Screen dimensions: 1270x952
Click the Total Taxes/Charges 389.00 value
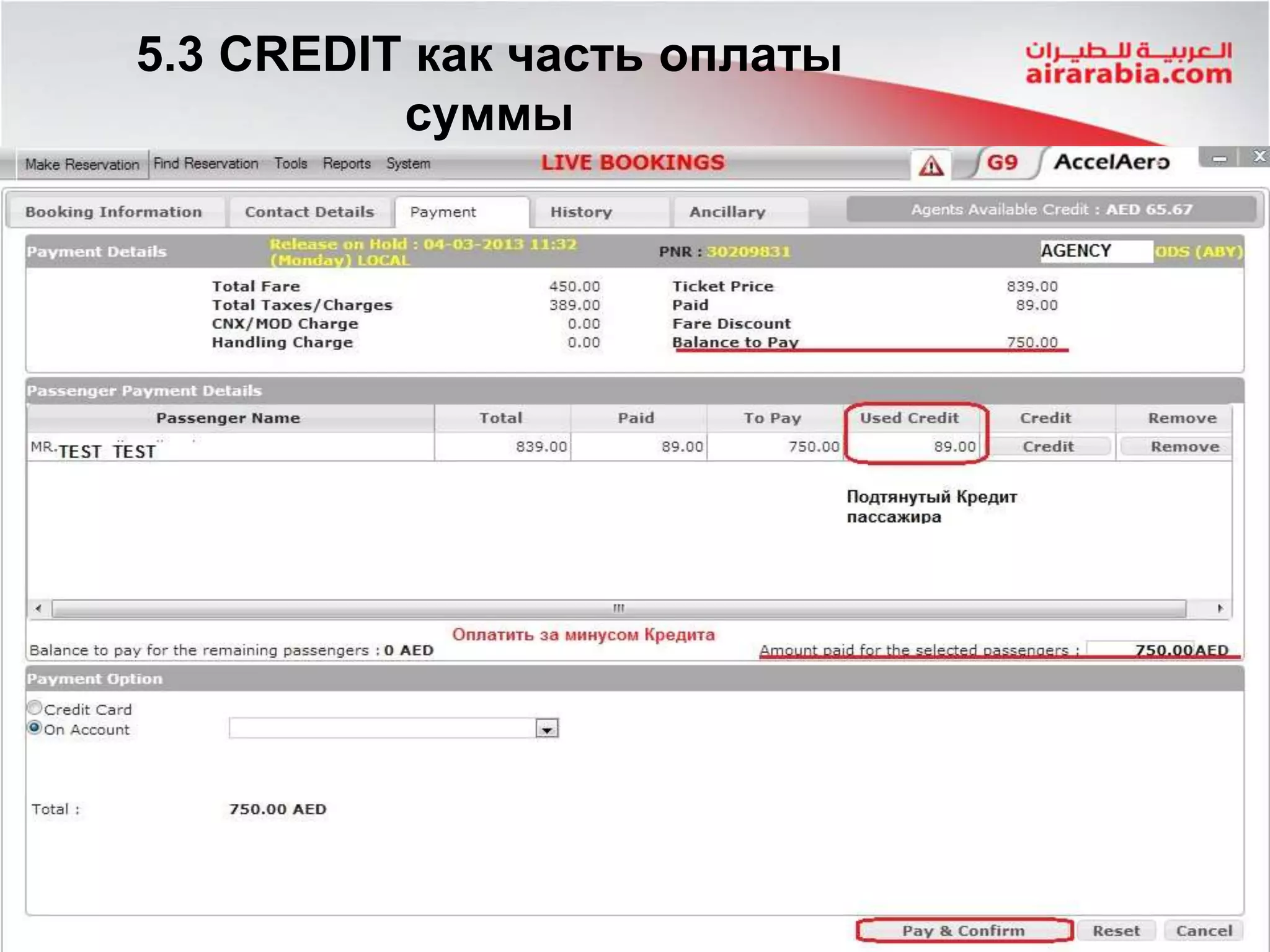tap(574, 305)
